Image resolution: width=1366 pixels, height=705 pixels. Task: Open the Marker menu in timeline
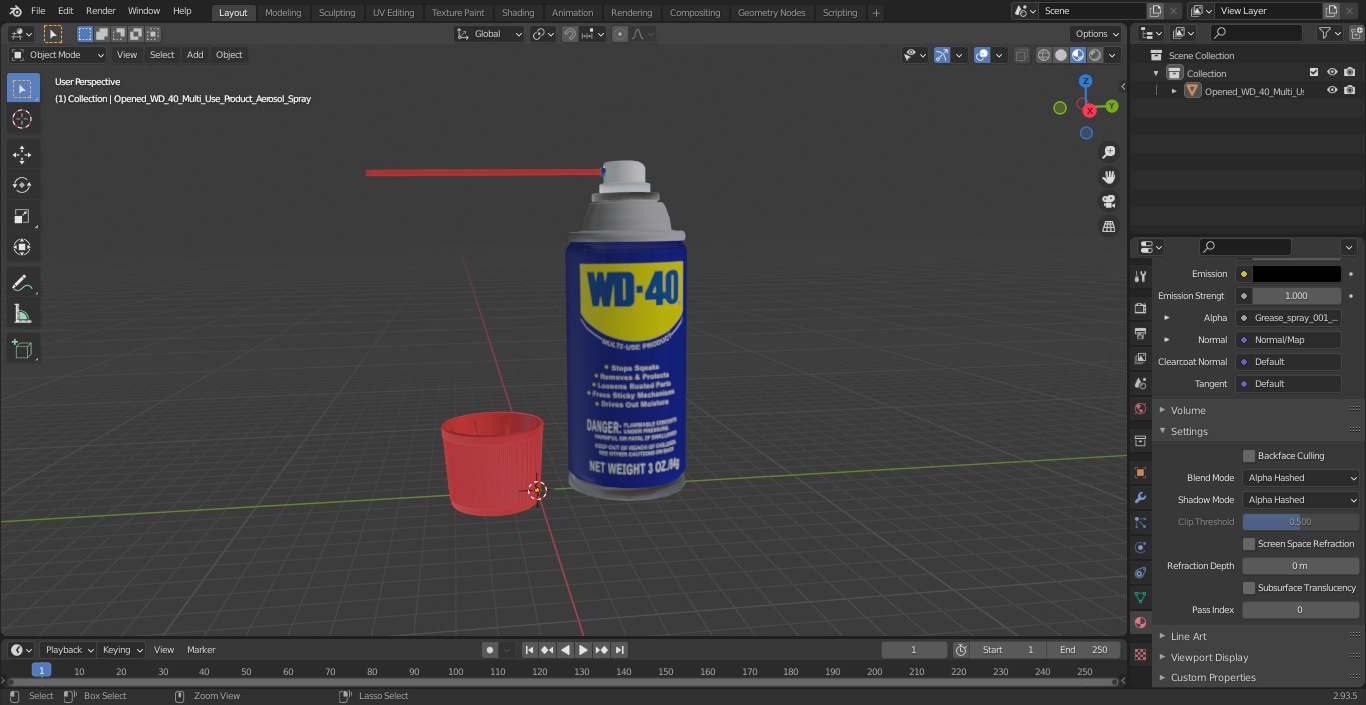click(x=201, y=650)
